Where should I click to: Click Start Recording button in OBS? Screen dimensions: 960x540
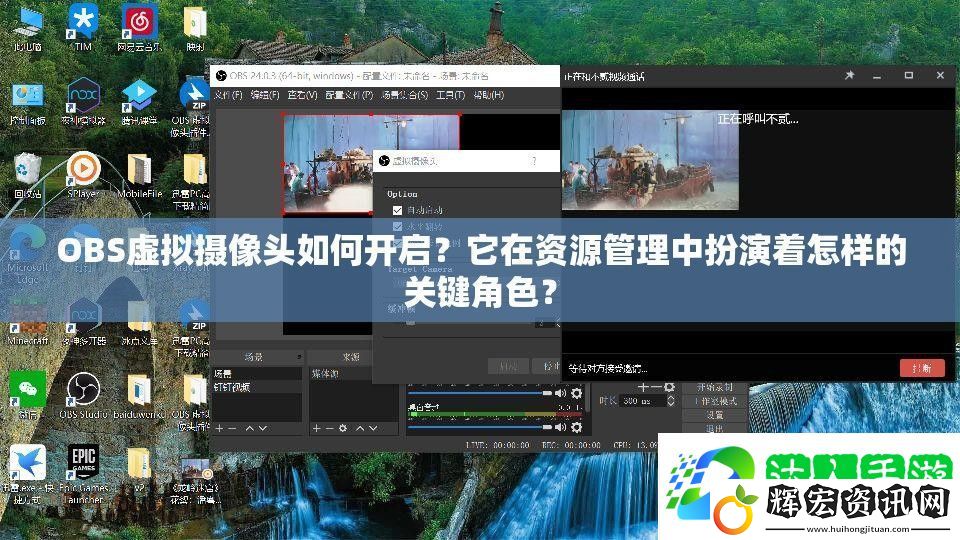tap(714, 388)
